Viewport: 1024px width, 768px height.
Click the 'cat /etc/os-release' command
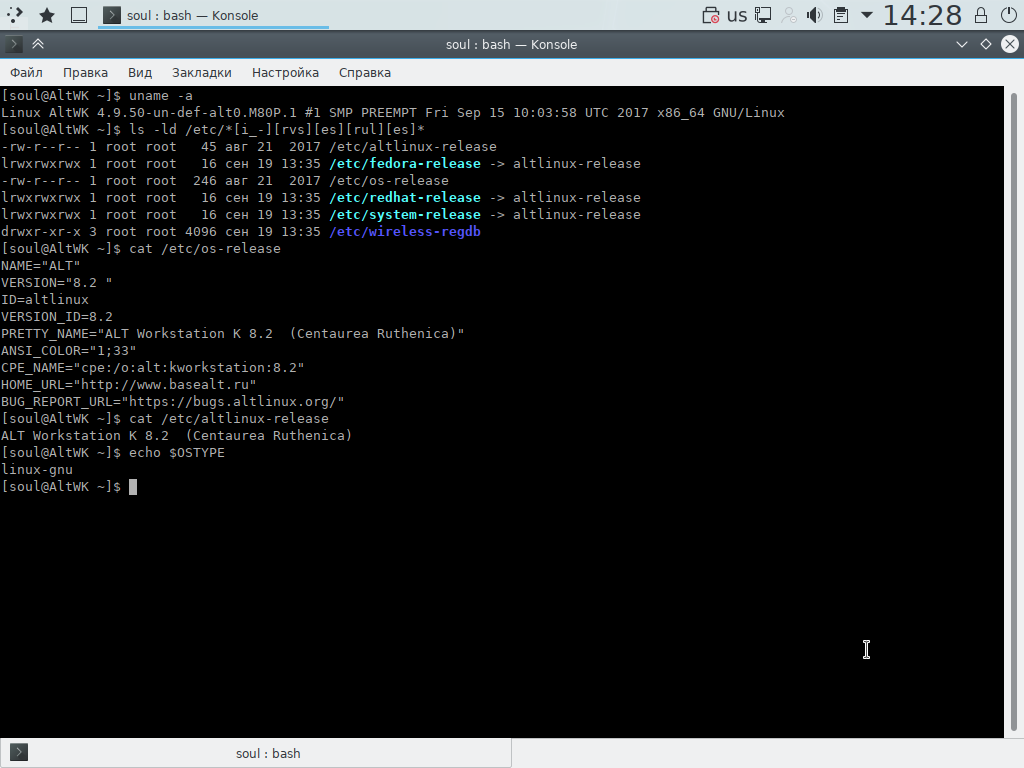click(204, 249)
